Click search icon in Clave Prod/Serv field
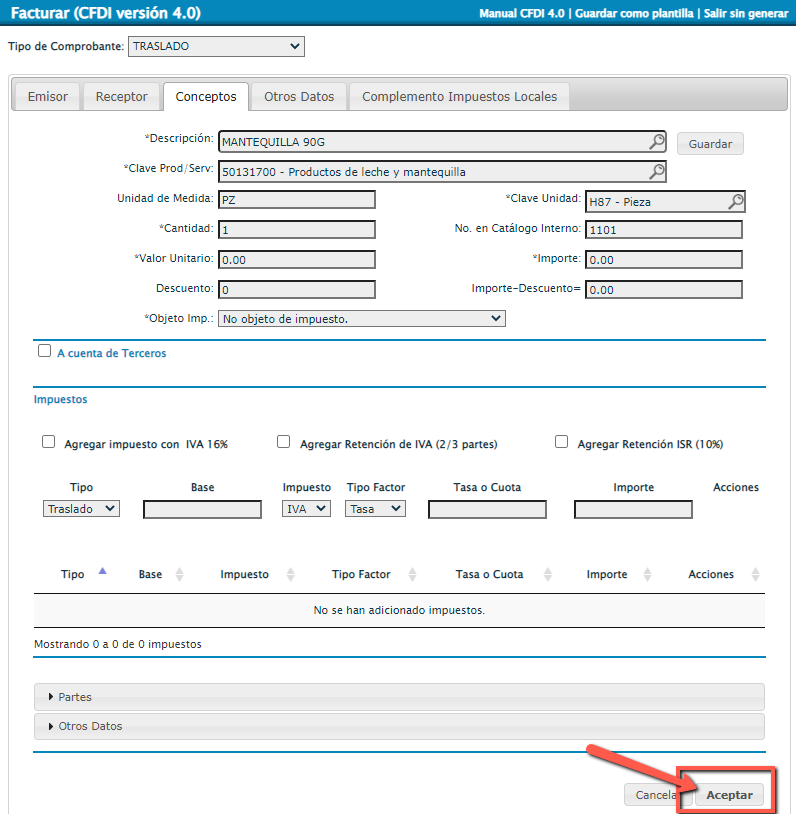Viewport: 796px width, 814px height. pyautogui.click(x=656, y=172)
